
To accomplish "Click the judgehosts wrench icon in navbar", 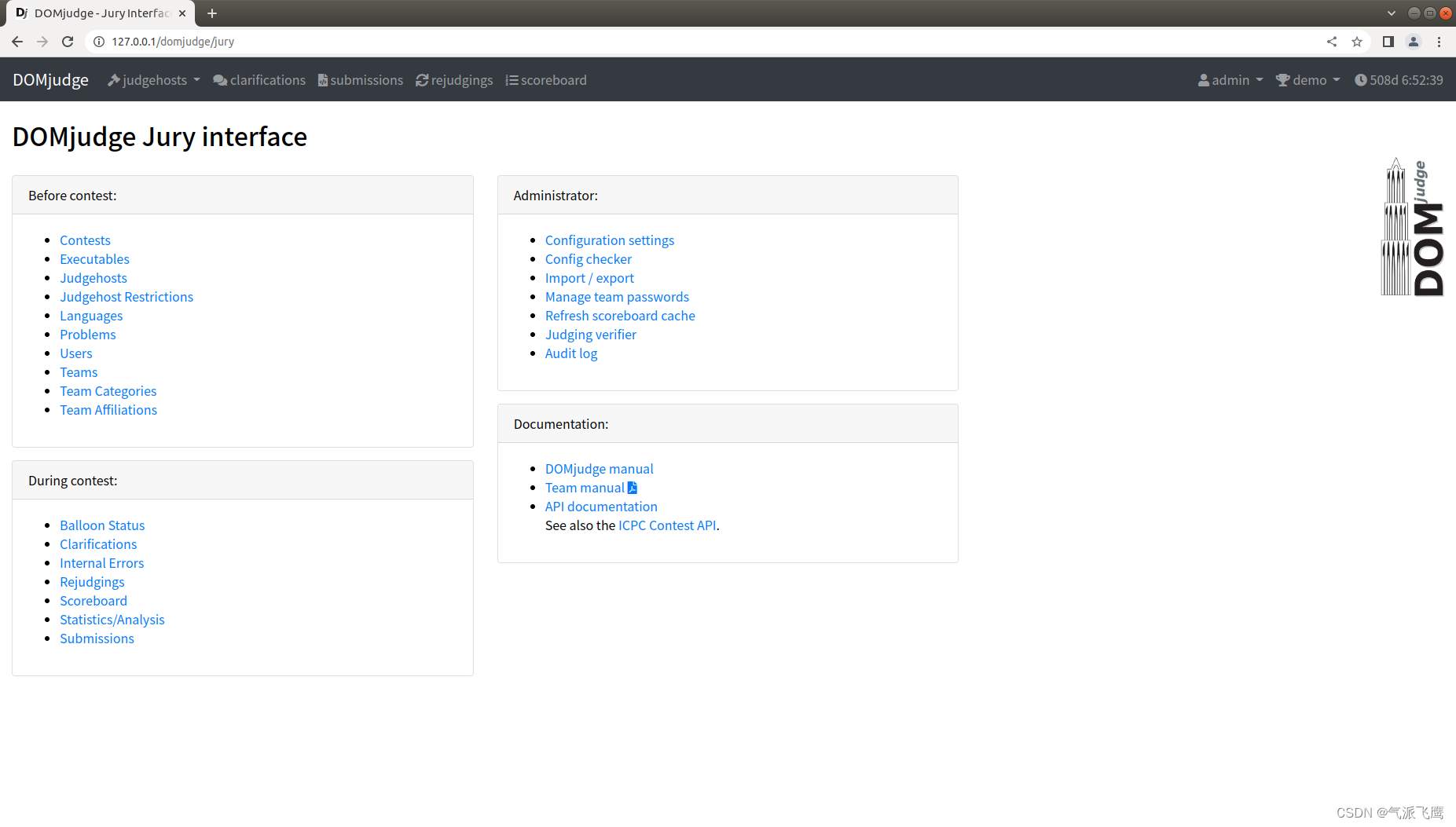I will pos(114,79).
